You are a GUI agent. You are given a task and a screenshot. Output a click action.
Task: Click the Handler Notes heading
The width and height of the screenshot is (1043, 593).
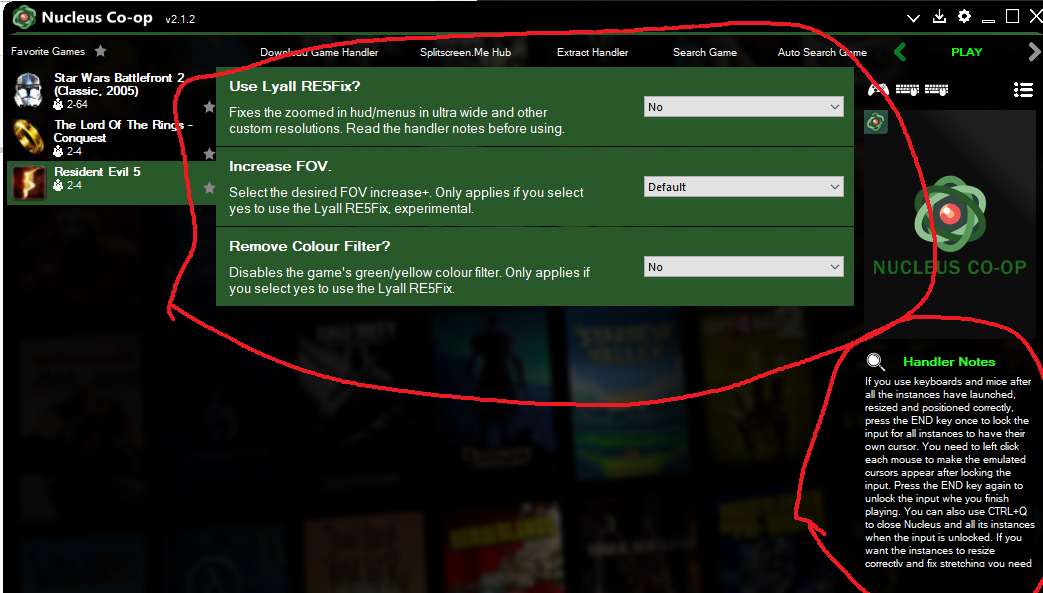(949, 361)
